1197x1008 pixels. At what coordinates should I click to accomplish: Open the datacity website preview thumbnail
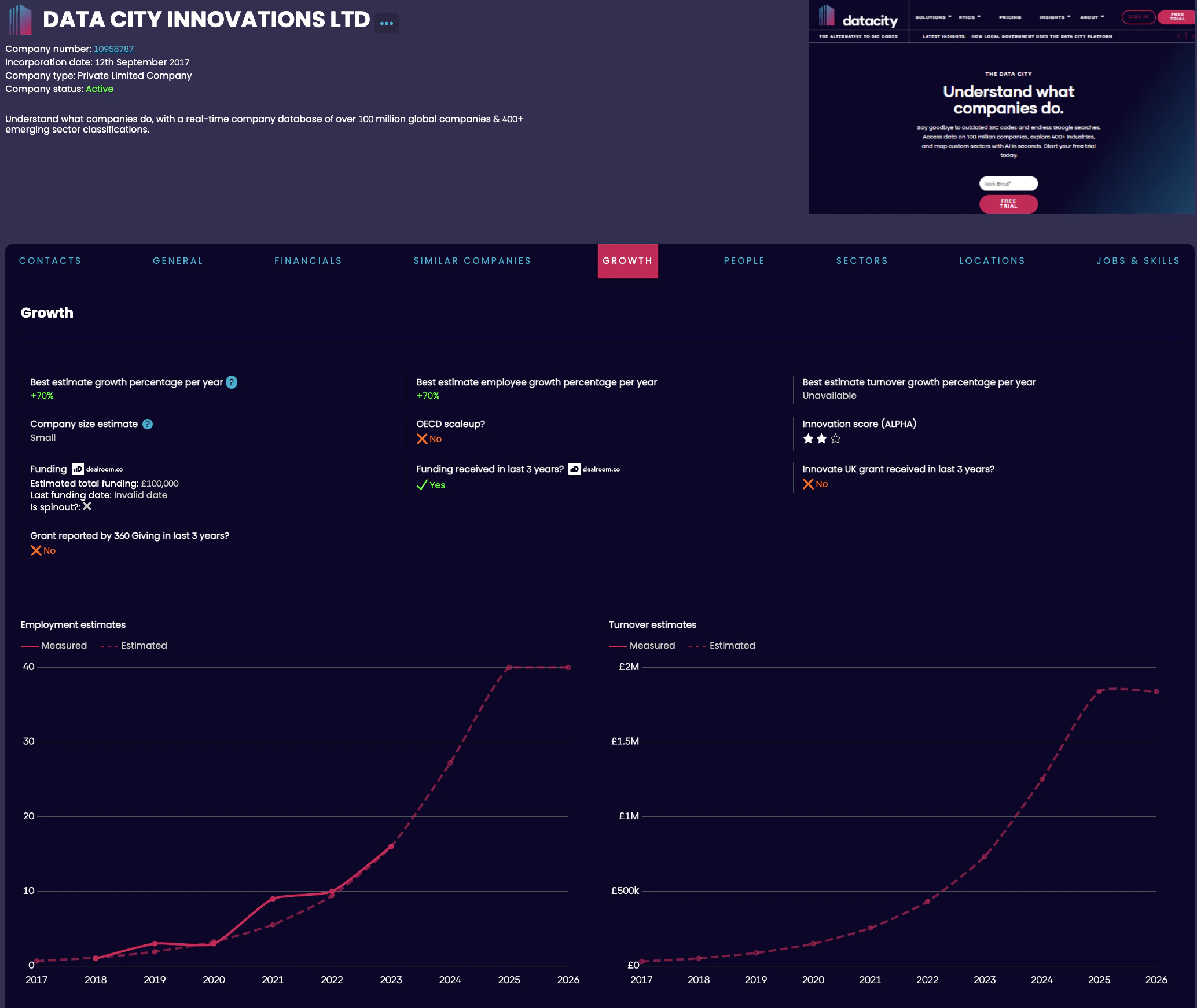[1002, 107]
